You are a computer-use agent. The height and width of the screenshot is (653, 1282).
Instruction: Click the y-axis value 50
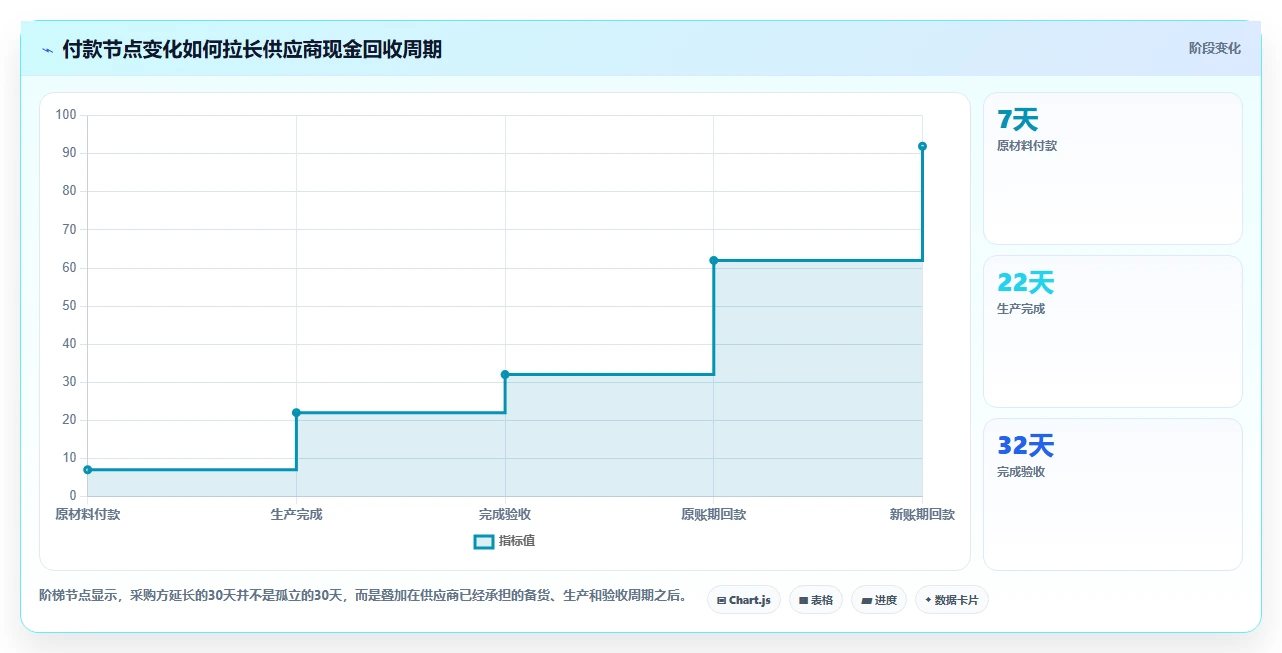click(69, 305)
